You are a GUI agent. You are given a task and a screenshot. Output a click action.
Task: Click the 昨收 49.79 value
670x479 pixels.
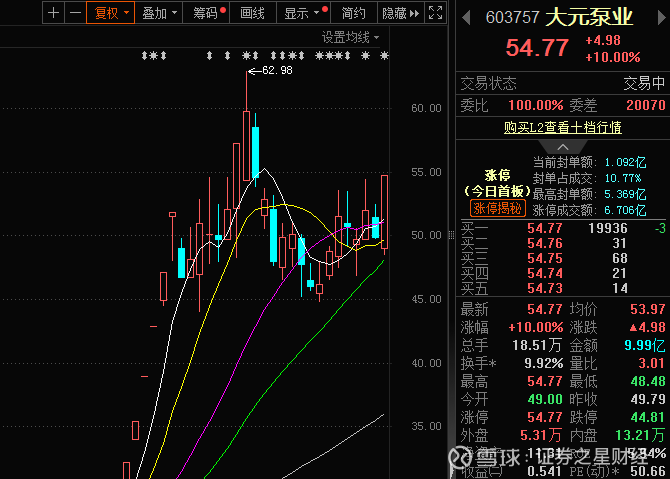(648, 399)
